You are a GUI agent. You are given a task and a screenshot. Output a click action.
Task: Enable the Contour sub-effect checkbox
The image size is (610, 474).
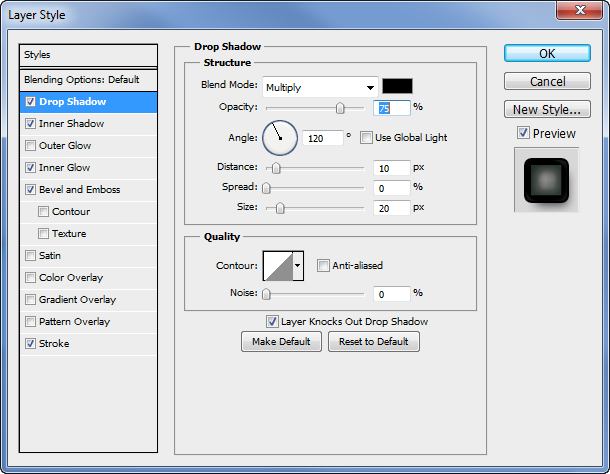pyautogui.click(x=43, y=212)
